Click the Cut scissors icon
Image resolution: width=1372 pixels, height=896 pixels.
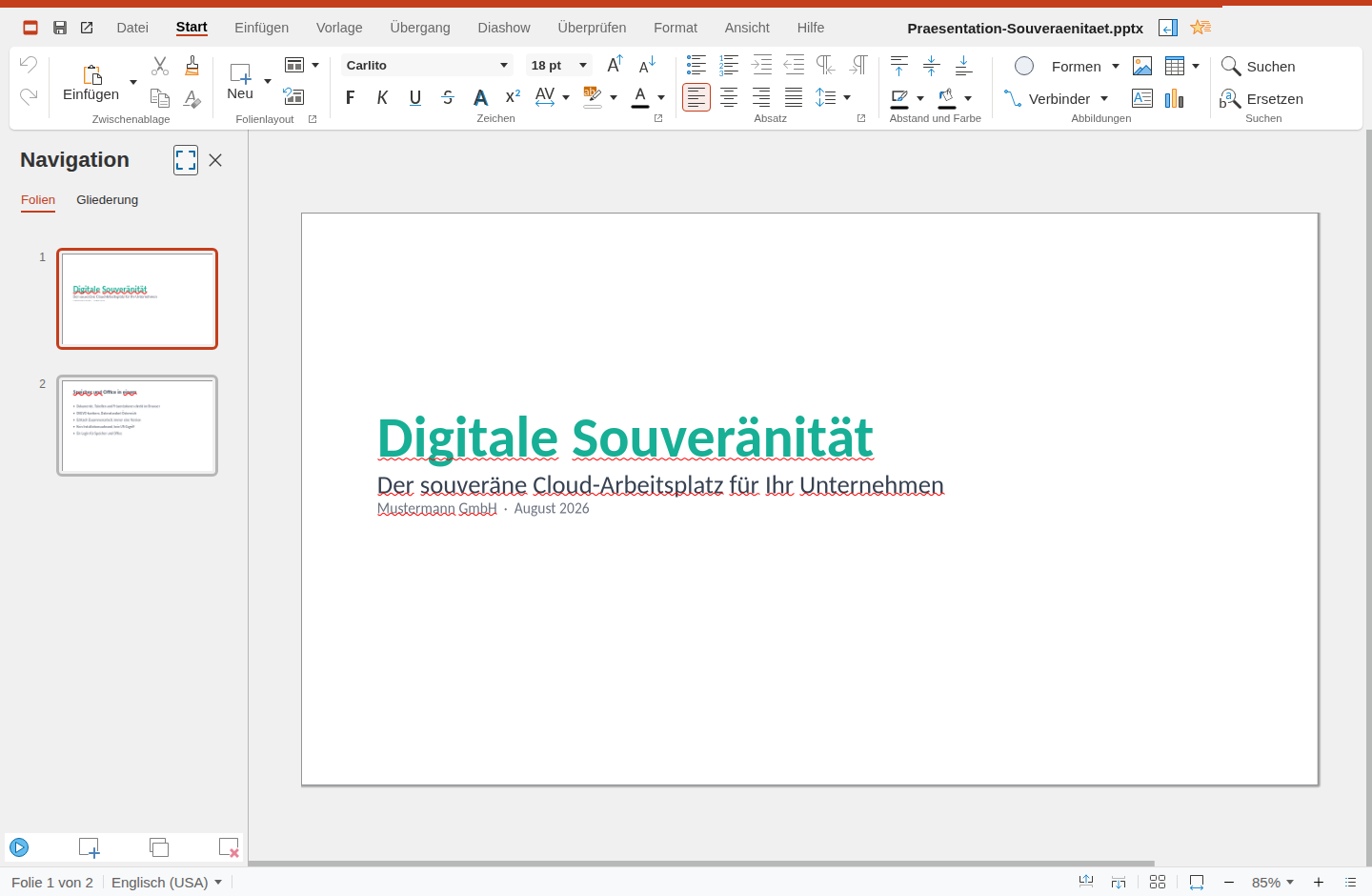coord(160,66)
